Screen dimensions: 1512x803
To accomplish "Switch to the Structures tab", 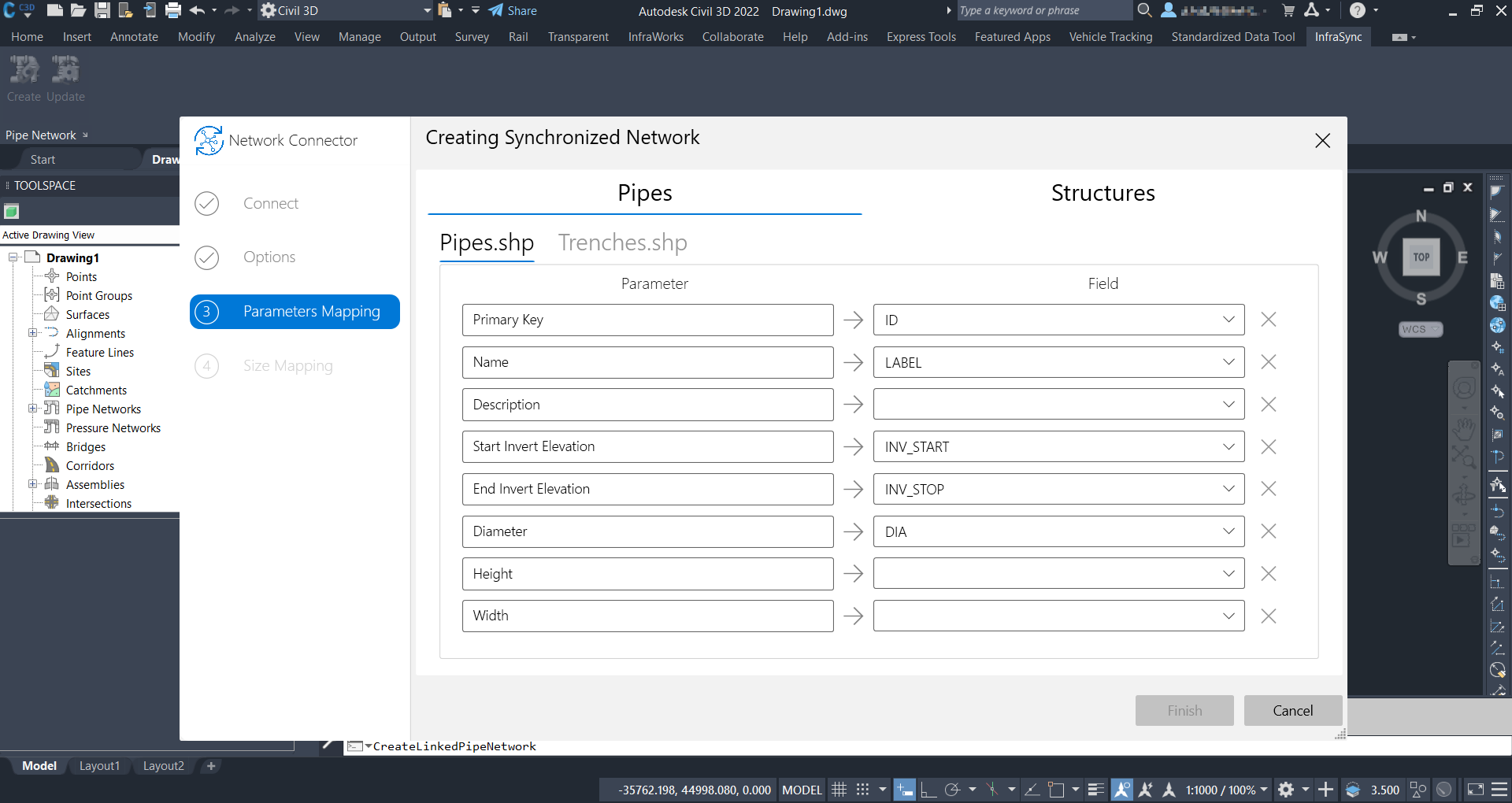I will 1102,193.
